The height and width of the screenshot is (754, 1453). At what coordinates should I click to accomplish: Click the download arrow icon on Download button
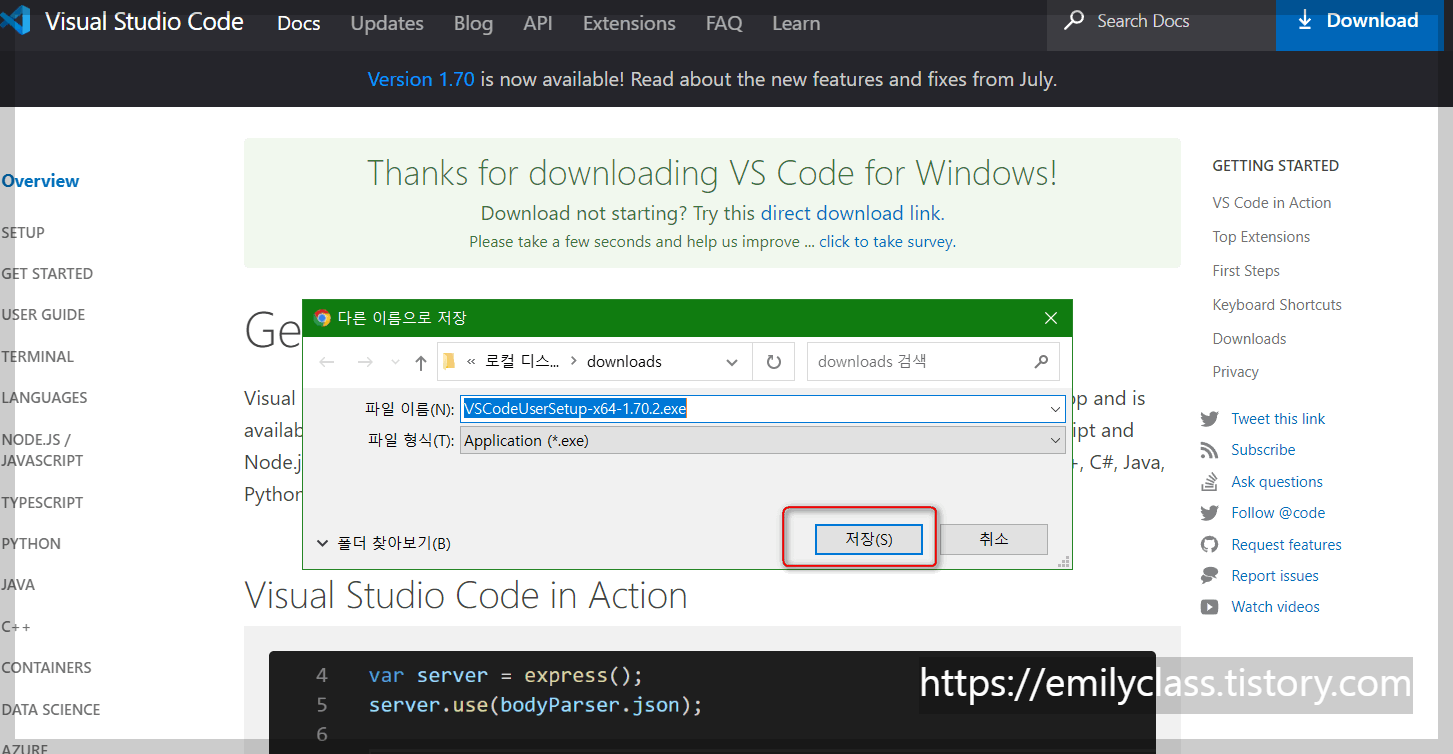pyautogui.click(x=1304, y=20)
